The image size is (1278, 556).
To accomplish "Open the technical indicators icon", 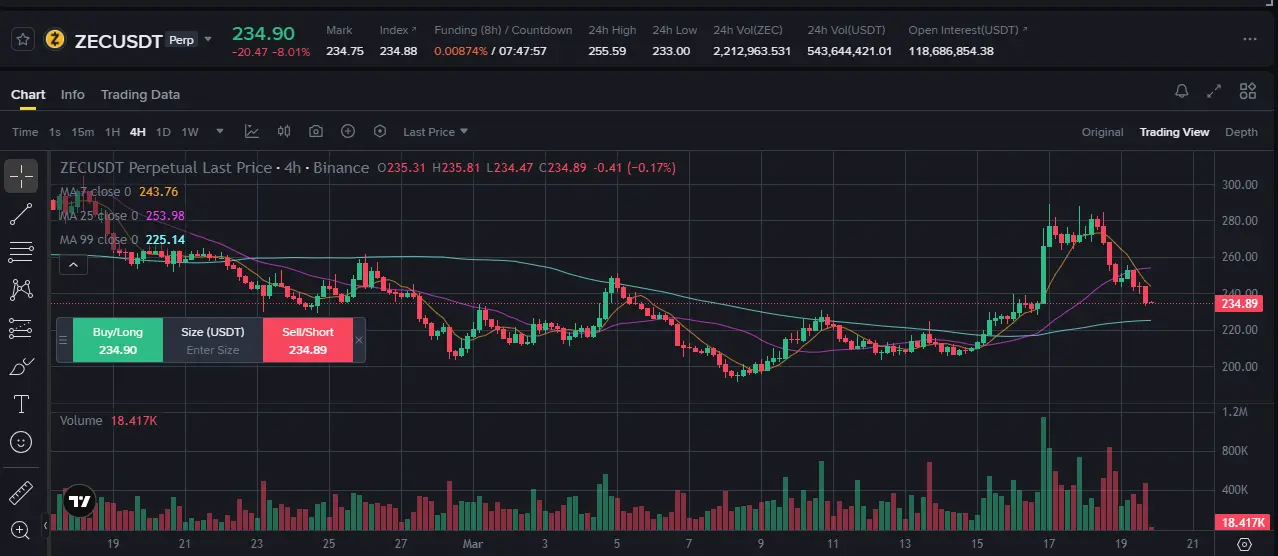I will pos(252,131).
